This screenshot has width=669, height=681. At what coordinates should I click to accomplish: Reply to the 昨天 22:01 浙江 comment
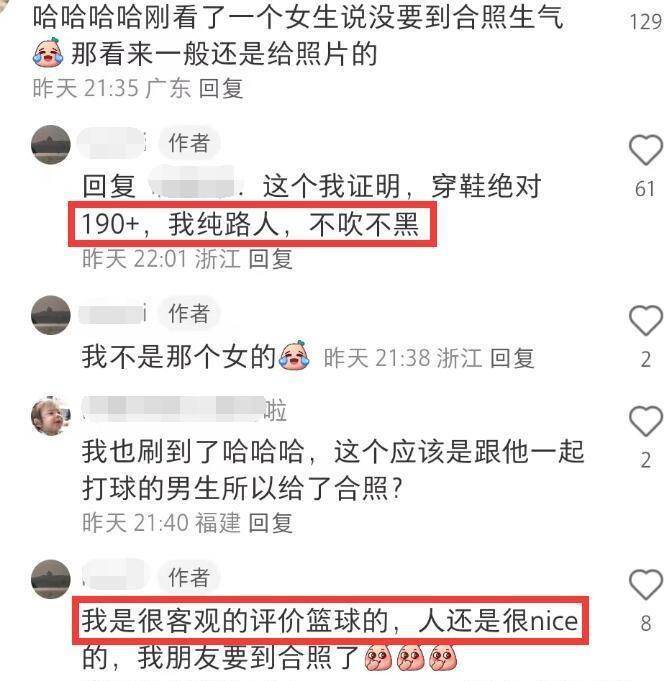[270, 259]
